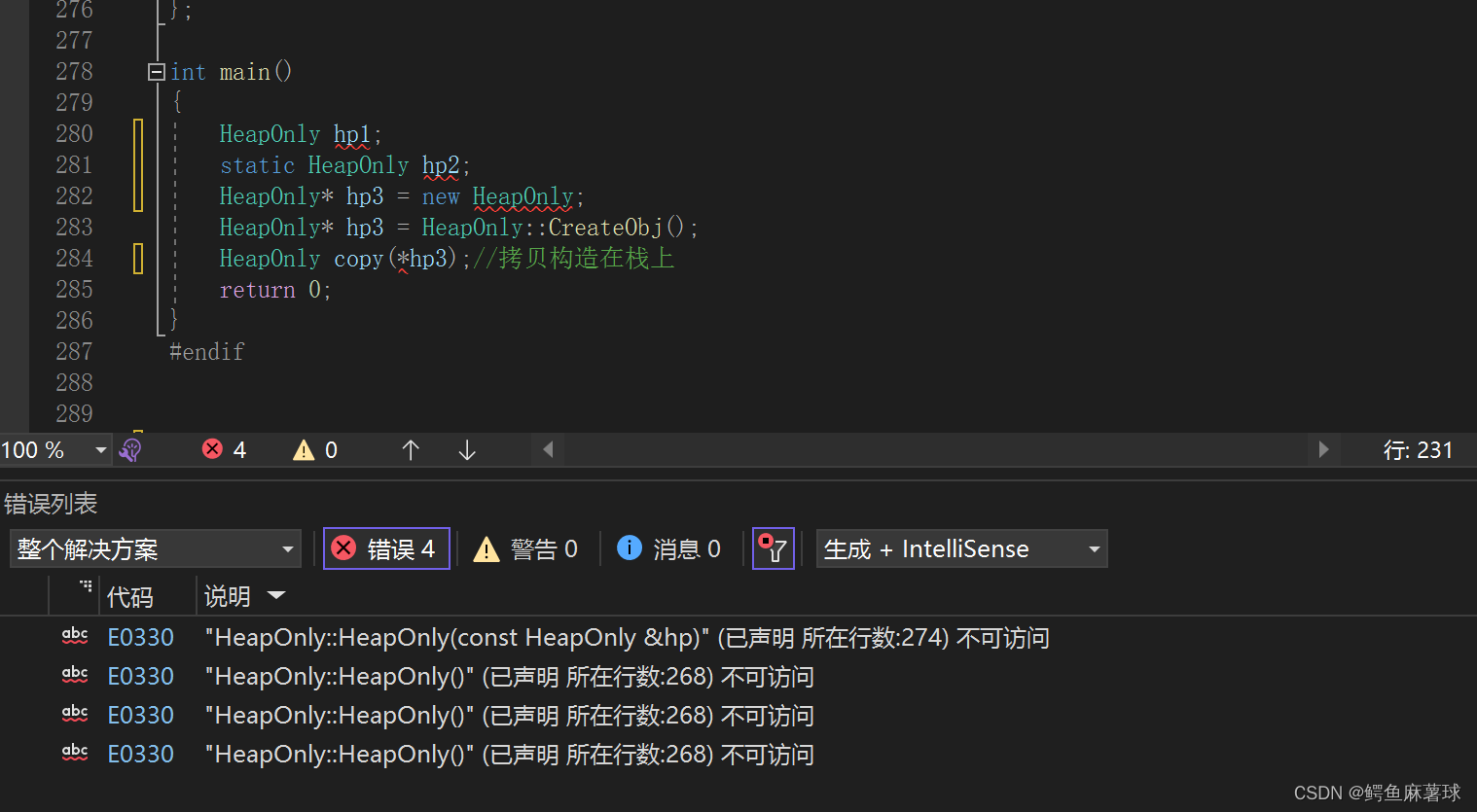The image size is (1477, 812).
Task: Click line number 284 in the gutter
Action: point(74,259)
